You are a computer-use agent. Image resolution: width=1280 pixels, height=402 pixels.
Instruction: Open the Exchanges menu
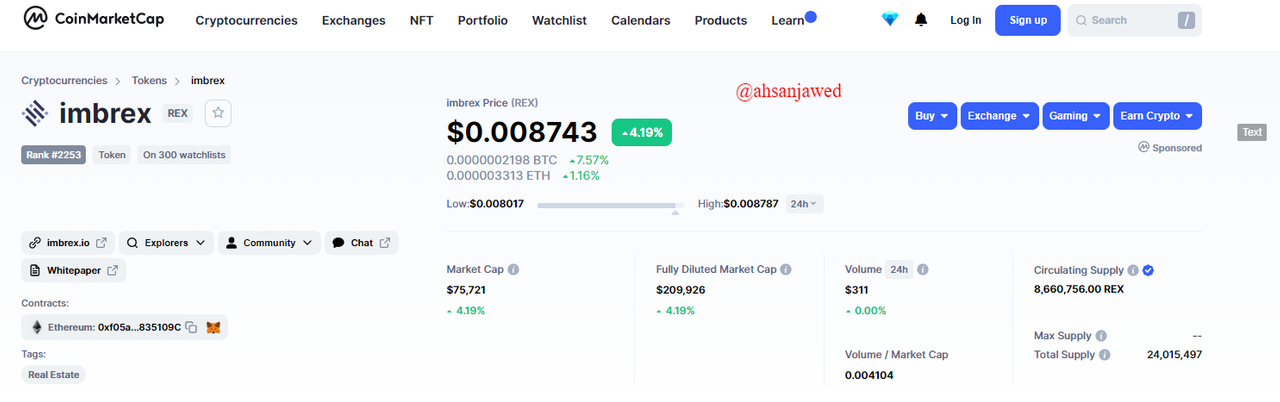(353, 20)
